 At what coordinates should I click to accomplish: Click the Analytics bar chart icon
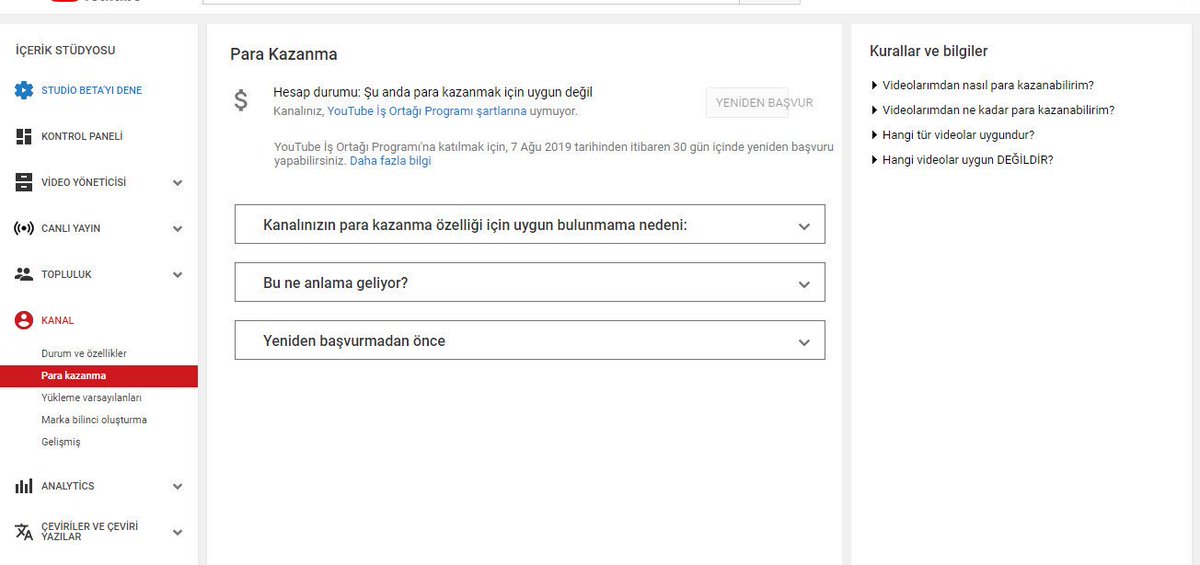[24, 486]
